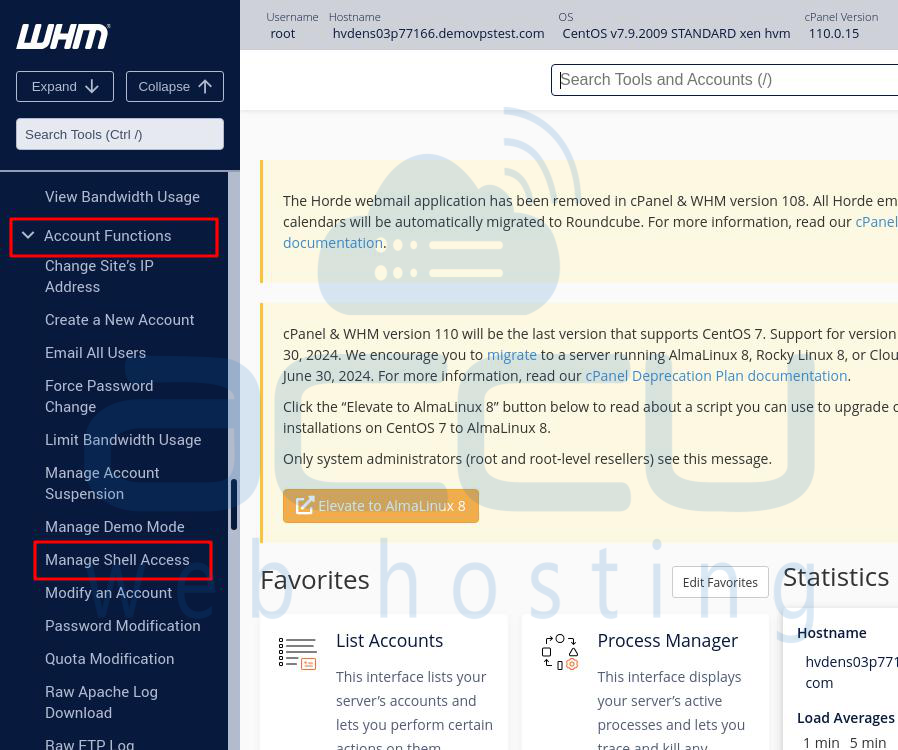Image resolution: width=898 pixels, height=750 pixels.
Task: Click the Favorites heading
Action: 315,581
